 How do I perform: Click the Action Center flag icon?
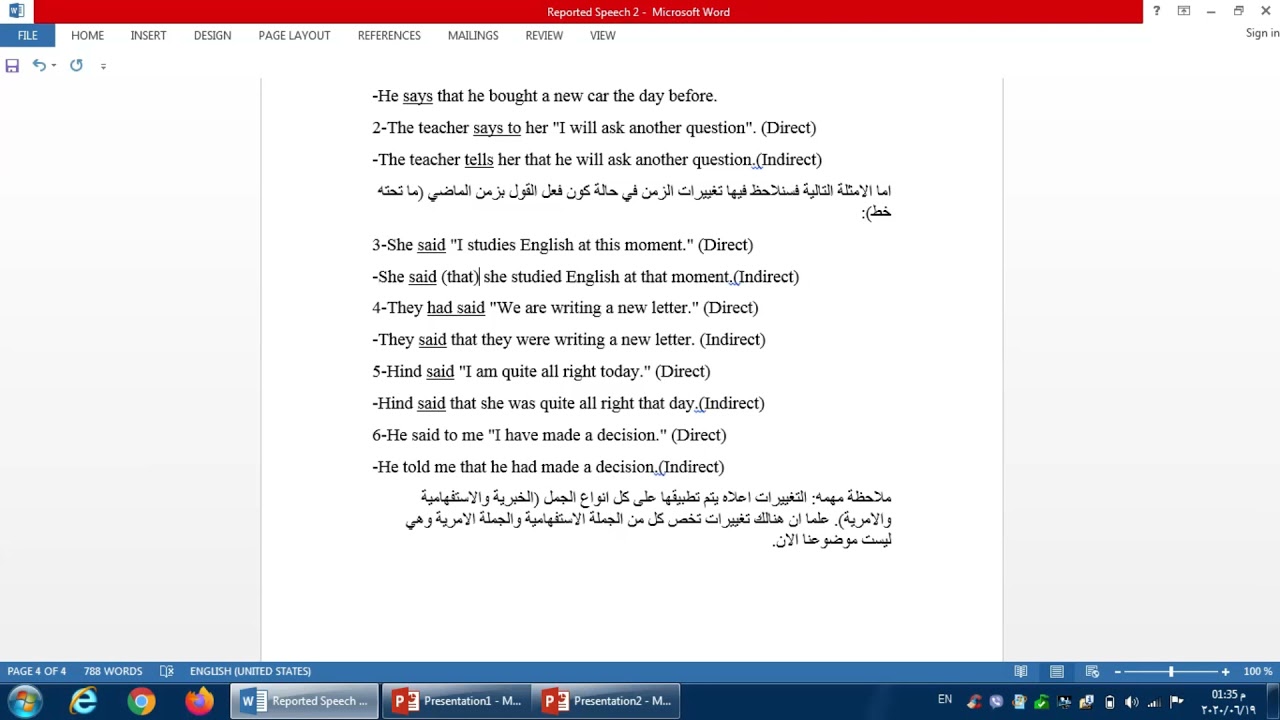coord(1177,702)
